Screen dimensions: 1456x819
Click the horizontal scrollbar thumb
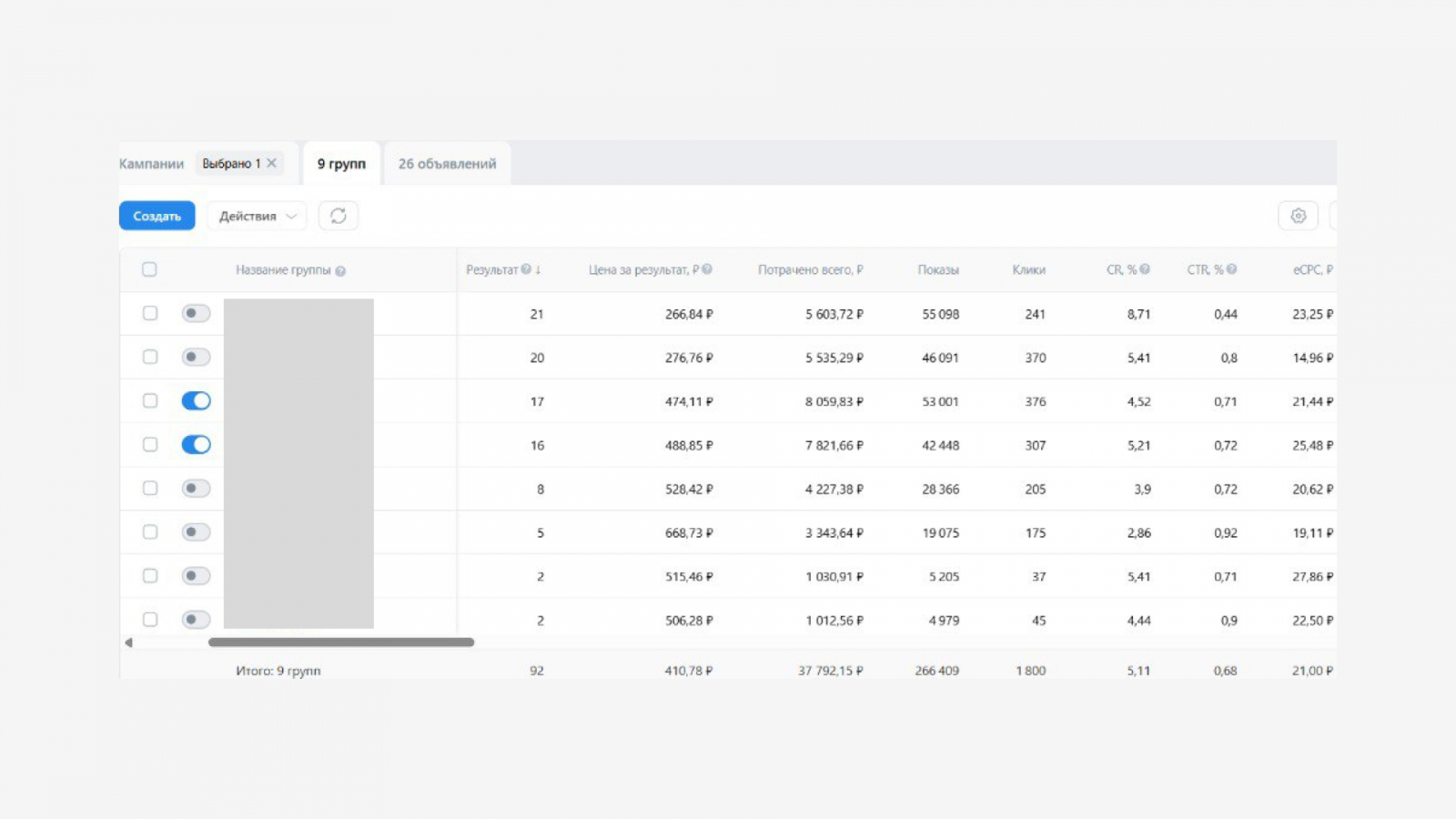coord(341,642)
